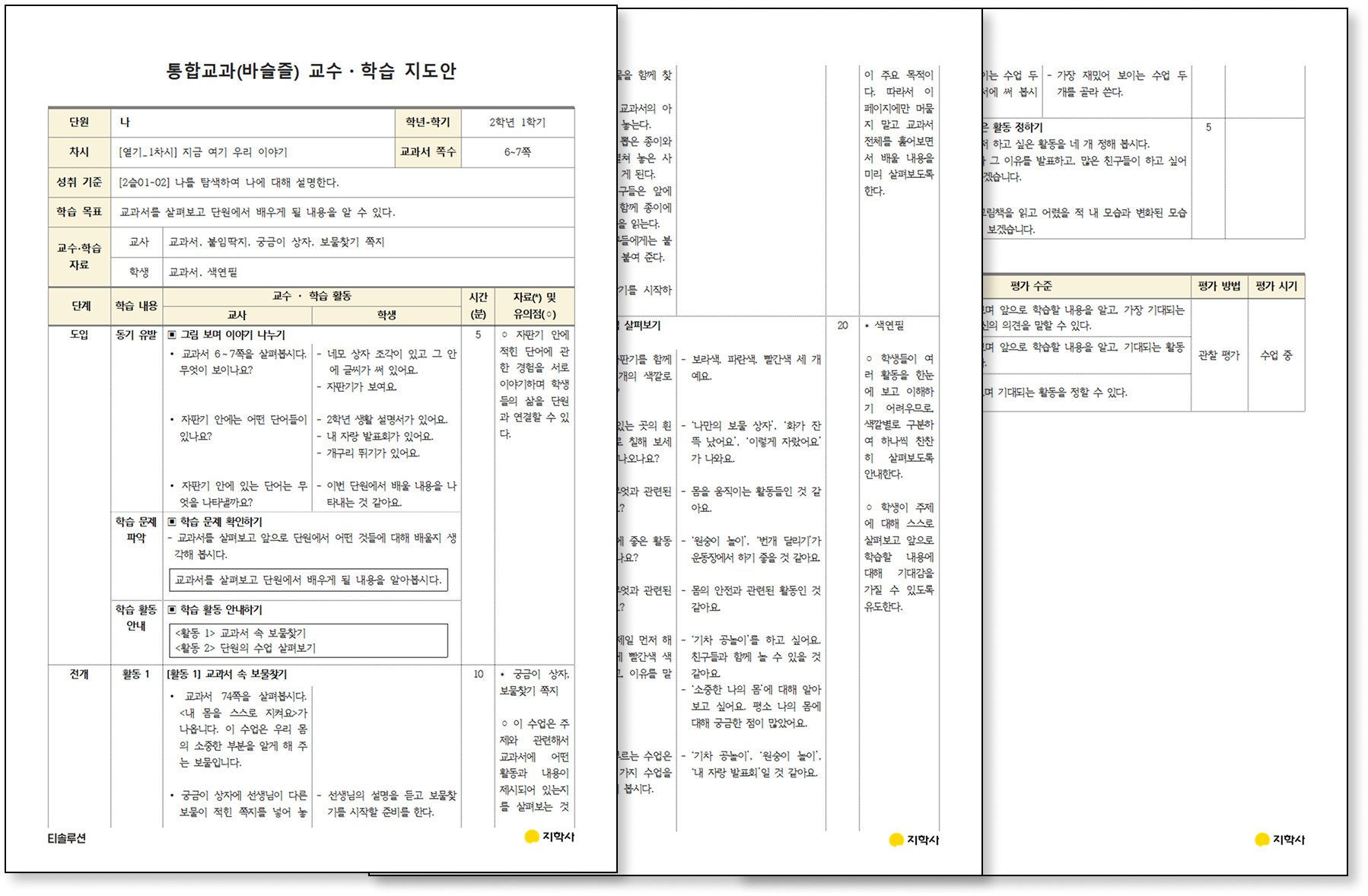Image resolution: width=1368 pixels, height=896 pixels.
Task: Click the 평가 방법 header cell
Action: point(1220,286)
